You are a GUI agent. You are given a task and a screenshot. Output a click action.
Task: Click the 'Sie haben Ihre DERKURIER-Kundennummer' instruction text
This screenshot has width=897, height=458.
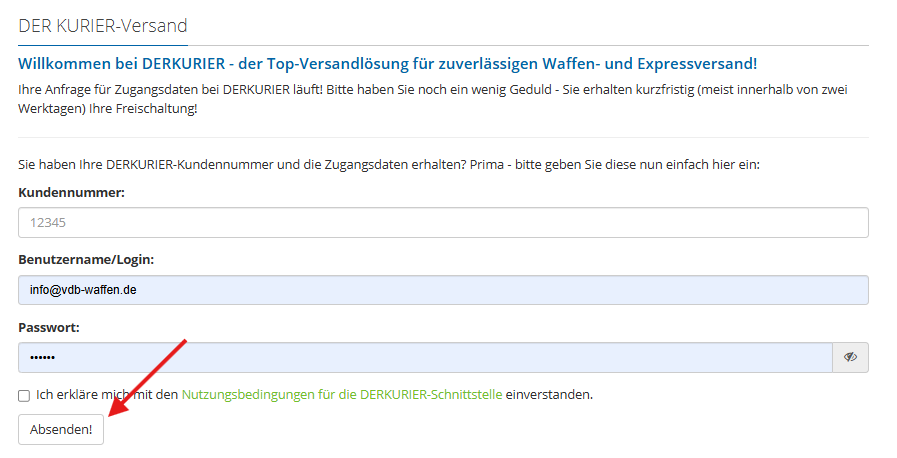click(x=389, y=164)
